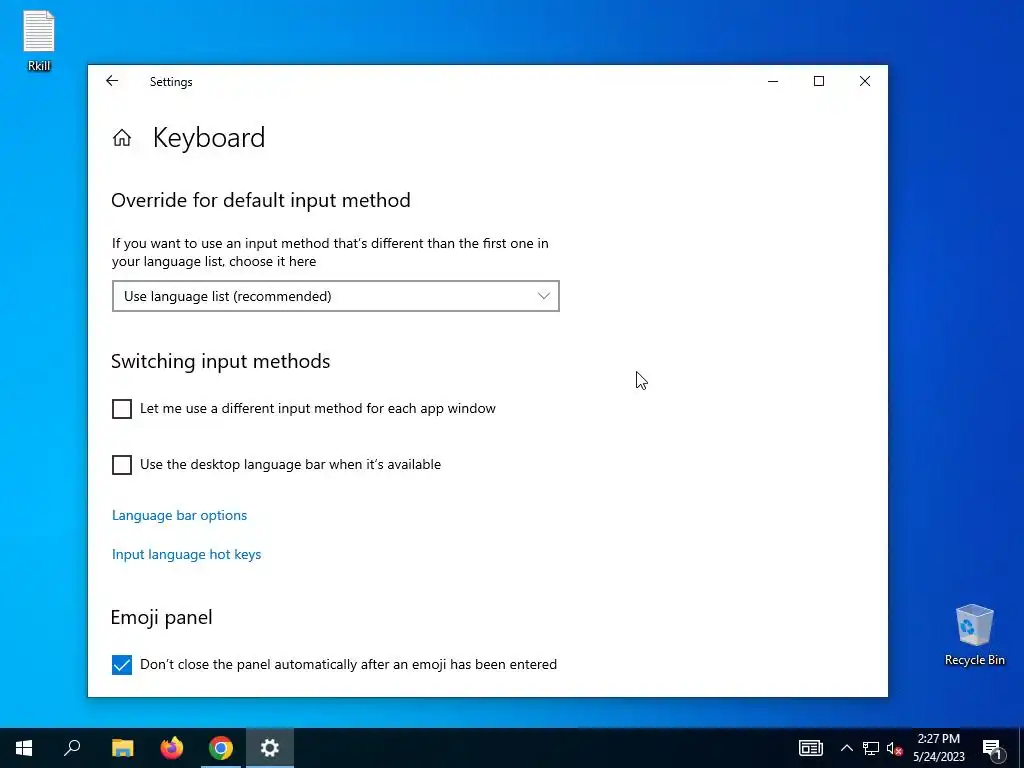Maximize the Settings window
The height and width of the screenshot is (768, 1024).
point(819,81)
